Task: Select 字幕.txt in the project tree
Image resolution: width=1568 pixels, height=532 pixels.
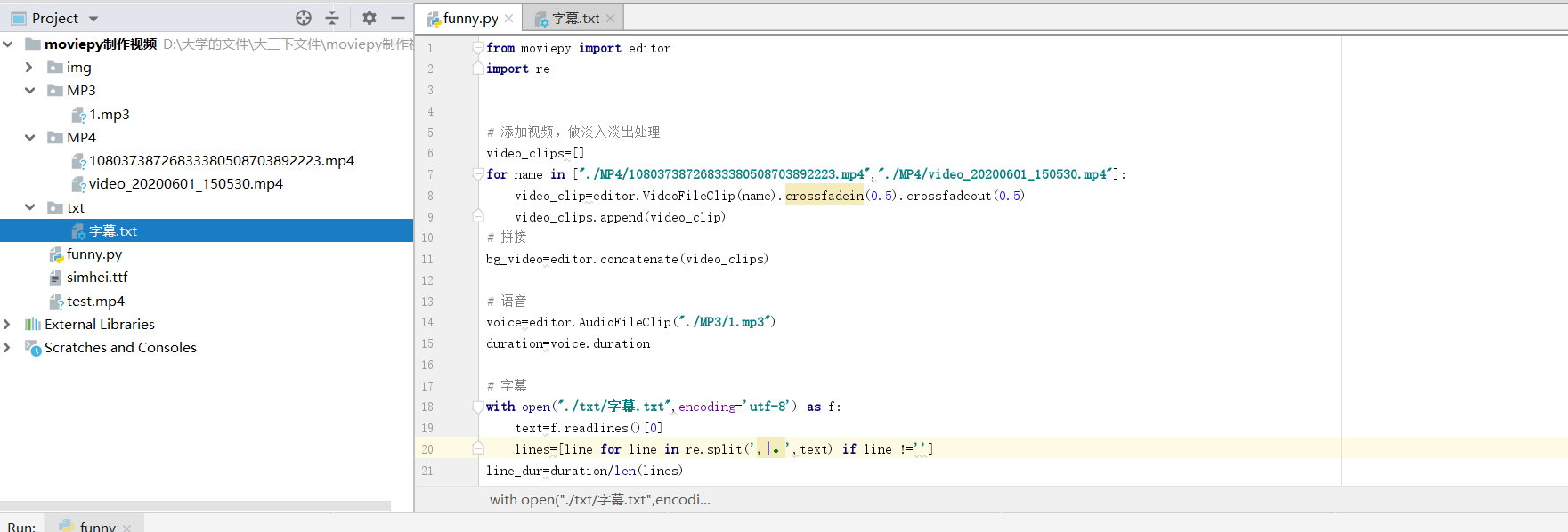Action: point(113,230)
